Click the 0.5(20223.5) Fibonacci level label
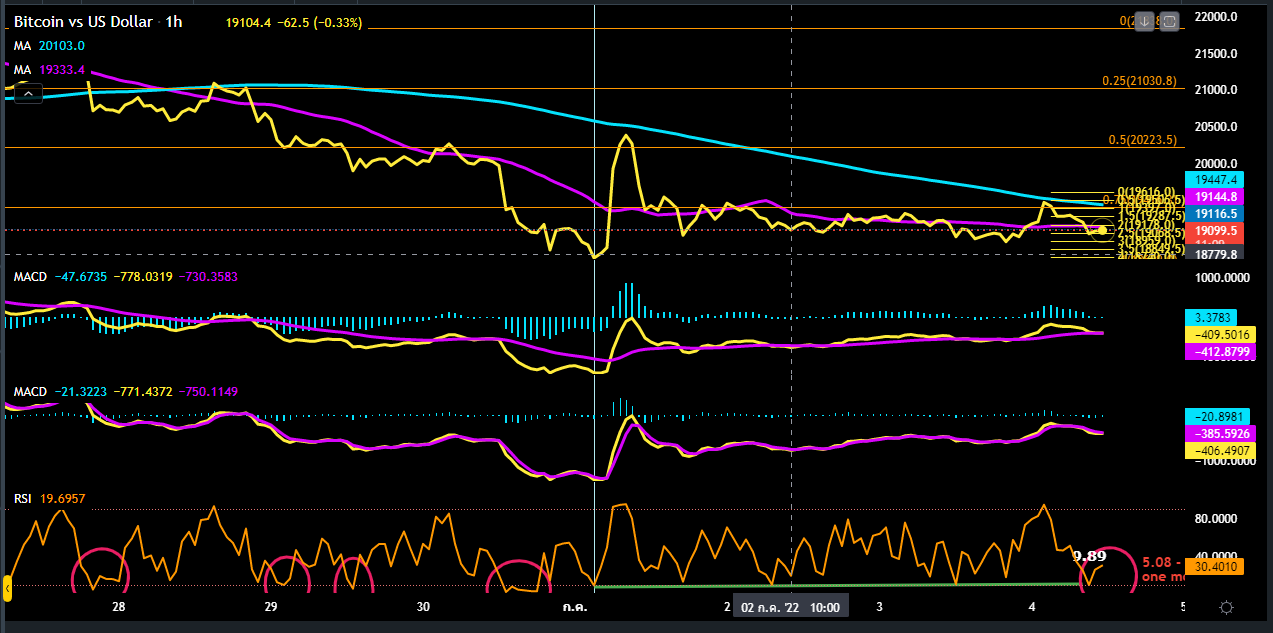Screen dimensions: 1273x633 pyautogui.click(x=1141, y=140)
